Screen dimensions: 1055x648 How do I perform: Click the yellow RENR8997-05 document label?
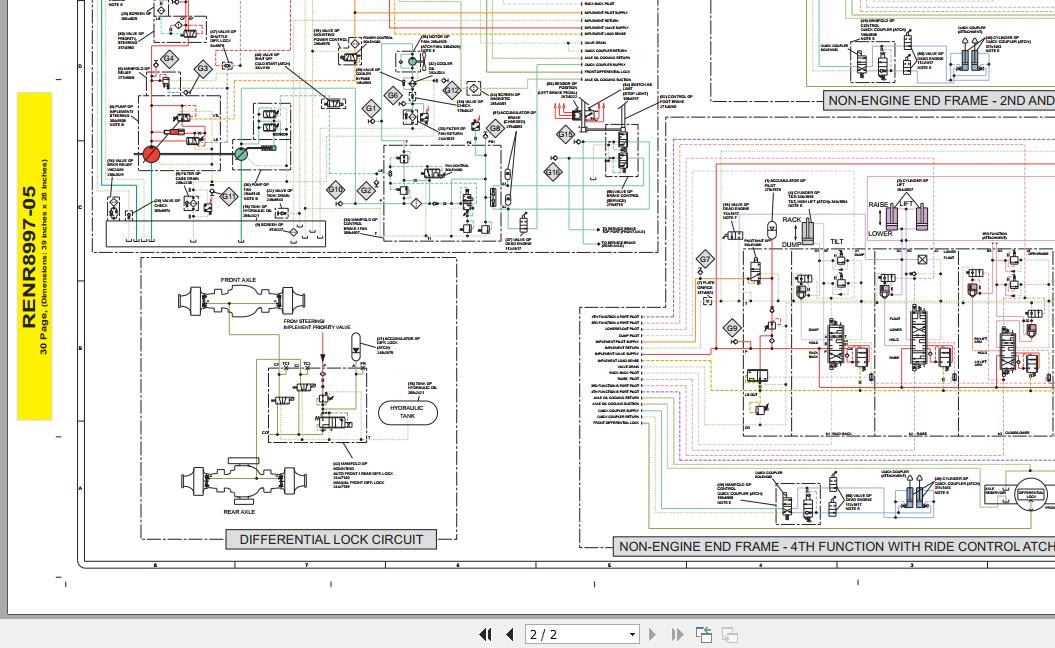click(x=33, y=257)
